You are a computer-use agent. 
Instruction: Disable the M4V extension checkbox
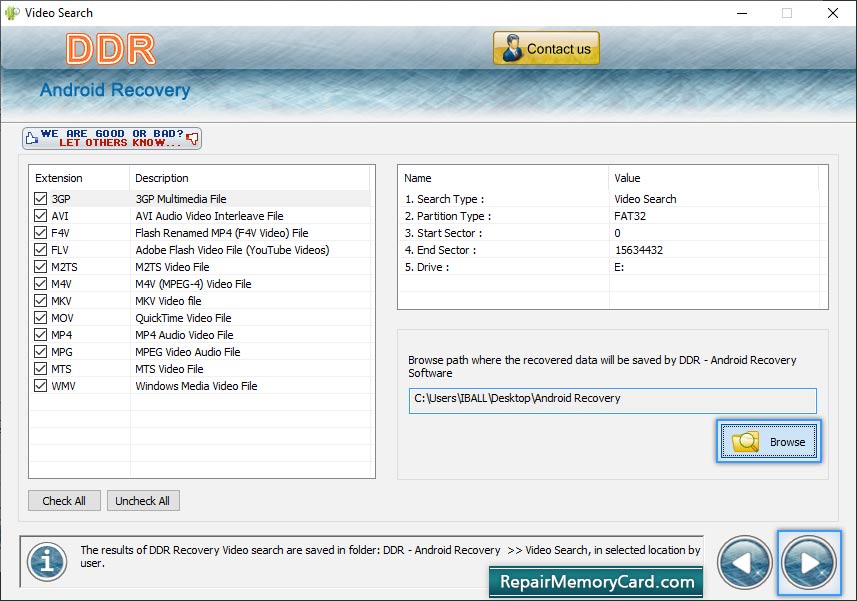pos(40,283)
